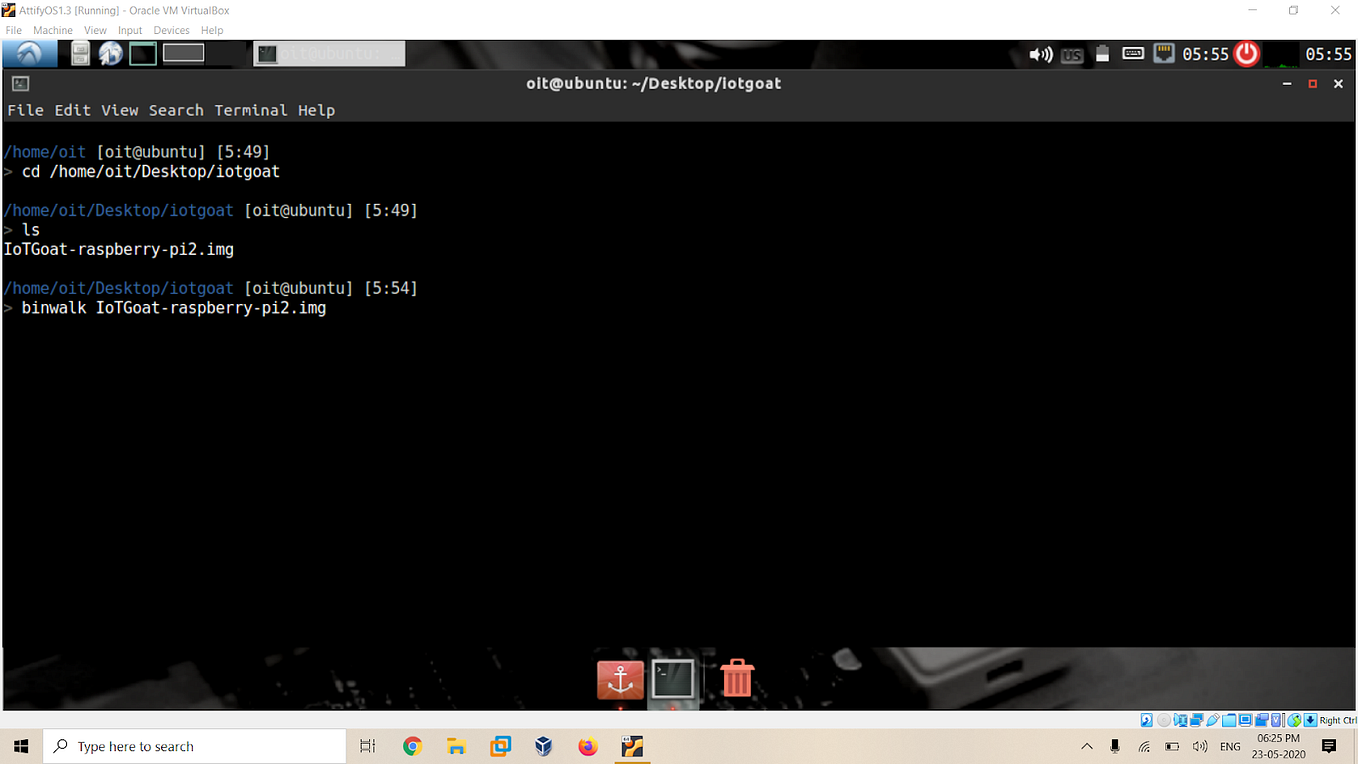Open the Devices menu in VirtualBox
This screenshot has height=764, width=1358.
(171, 30)
